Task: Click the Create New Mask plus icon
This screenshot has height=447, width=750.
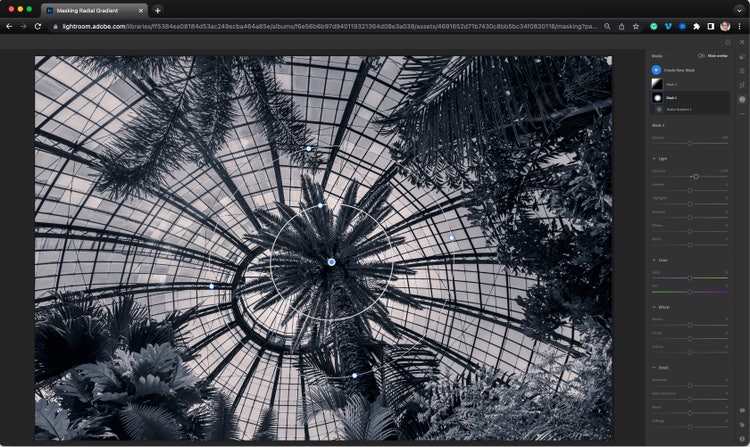Action: click(656, 70)
